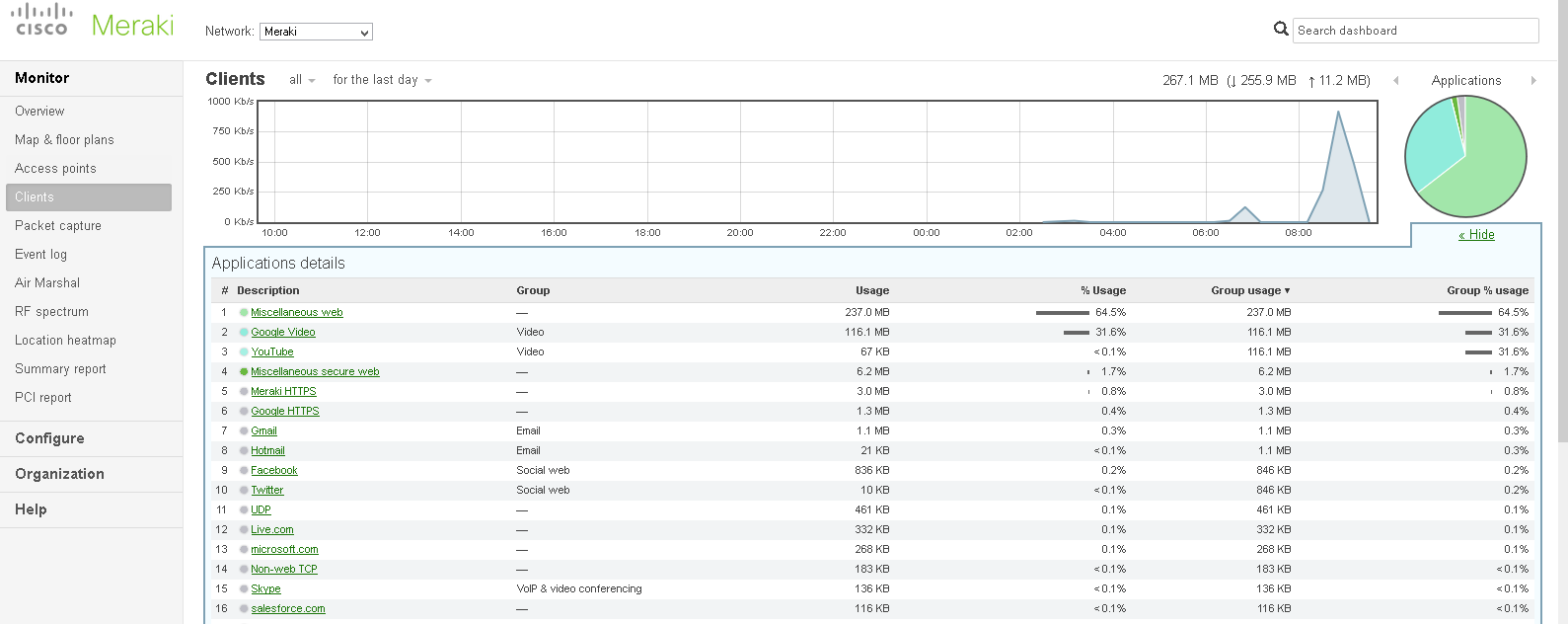
Task: Expand the Configure section
Action: [49, 438]
